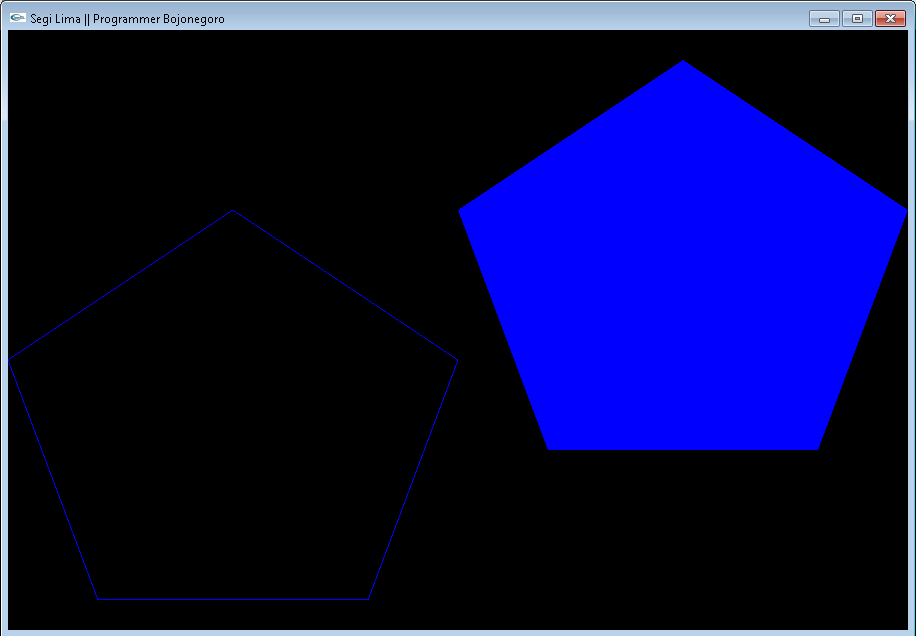Close the Segi Lima window
This screenshot has width=916, height=636.
click(x=891, y=17)
